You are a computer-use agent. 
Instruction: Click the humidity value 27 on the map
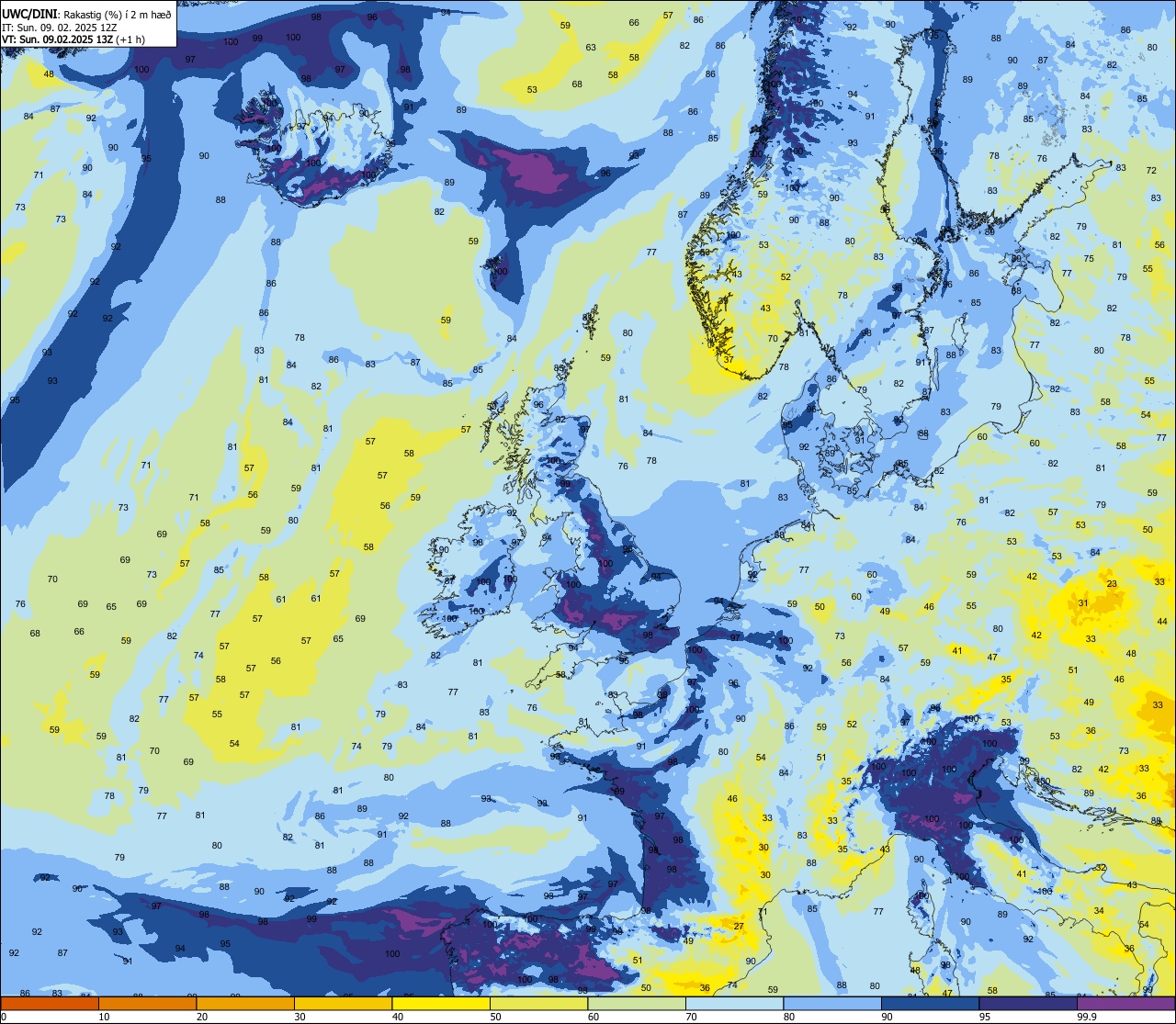[739, 927]
